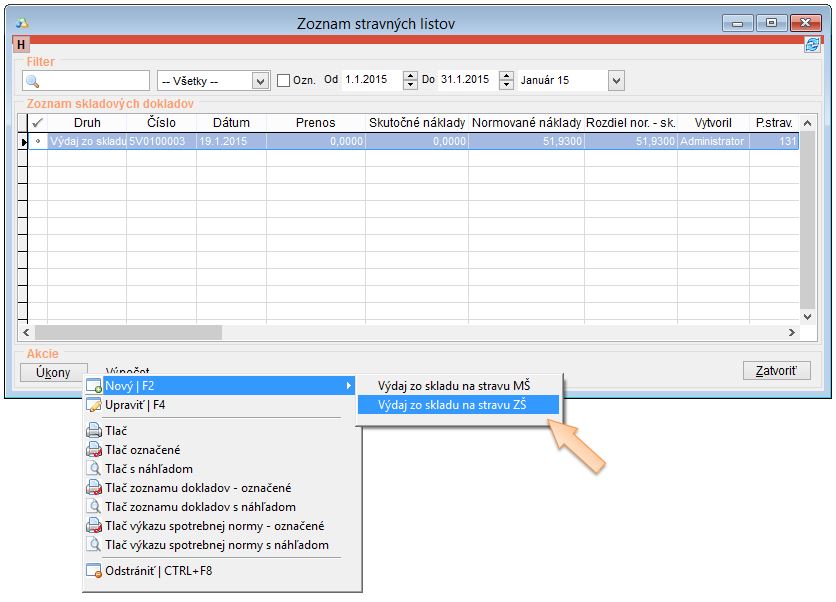The image size is (836, 602).
Task: Choose Výdaj zo skladu na stravu MŠ
Action: click(453, 385)
